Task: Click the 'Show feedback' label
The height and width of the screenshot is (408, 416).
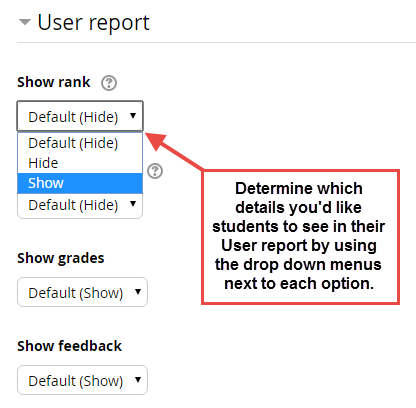Action: click(69, 346)
